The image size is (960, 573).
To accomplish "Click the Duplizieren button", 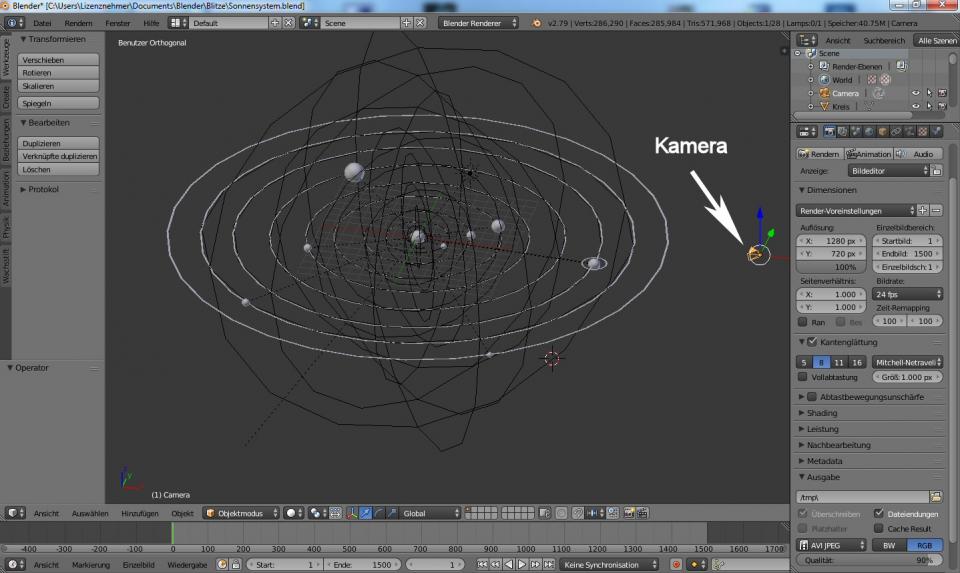I will [59, 143].
